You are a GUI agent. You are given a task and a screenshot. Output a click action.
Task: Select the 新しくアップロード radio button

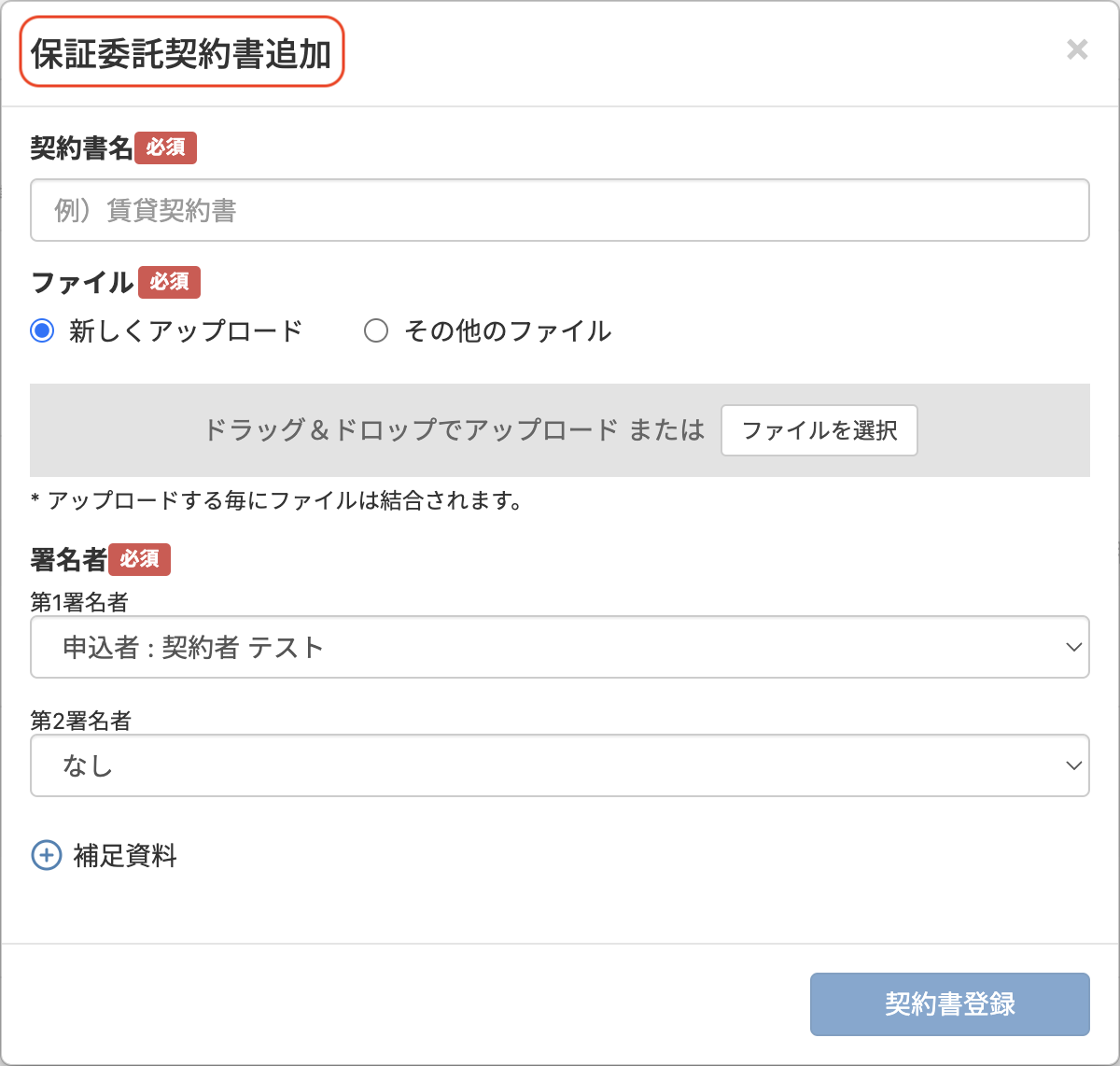[42, 330]
